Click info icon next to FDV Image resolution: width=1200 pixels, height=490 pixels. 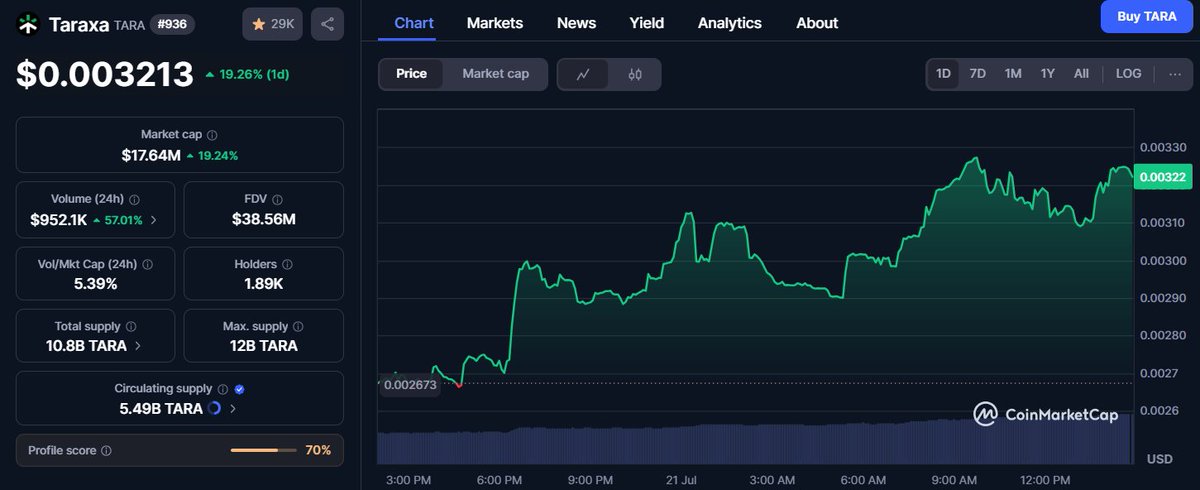tap(277, 200)
